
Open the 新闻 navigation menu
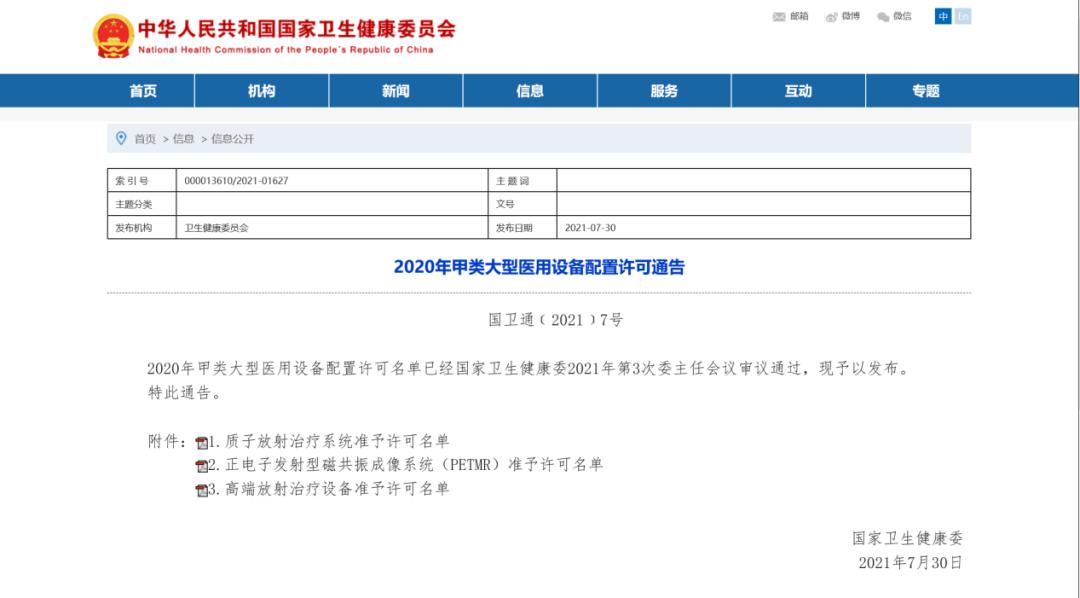point(396,90)
